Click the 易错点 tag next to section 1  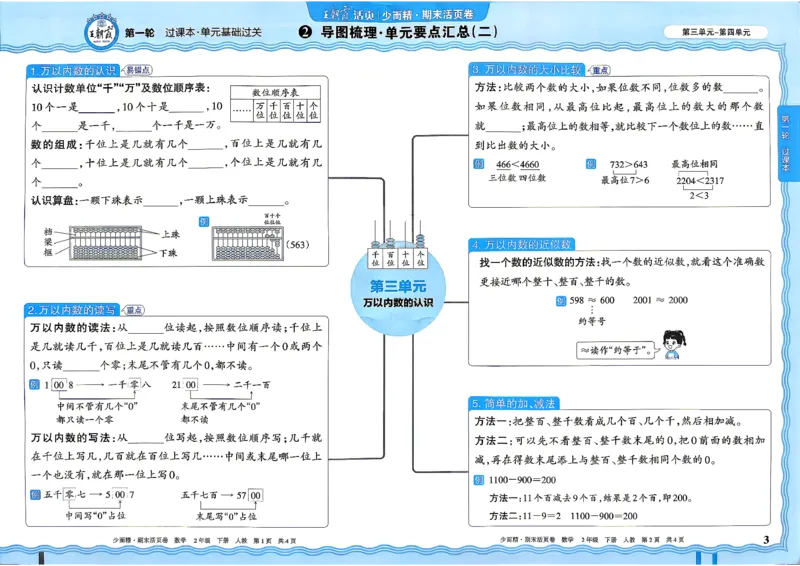[x=138, y=70]
